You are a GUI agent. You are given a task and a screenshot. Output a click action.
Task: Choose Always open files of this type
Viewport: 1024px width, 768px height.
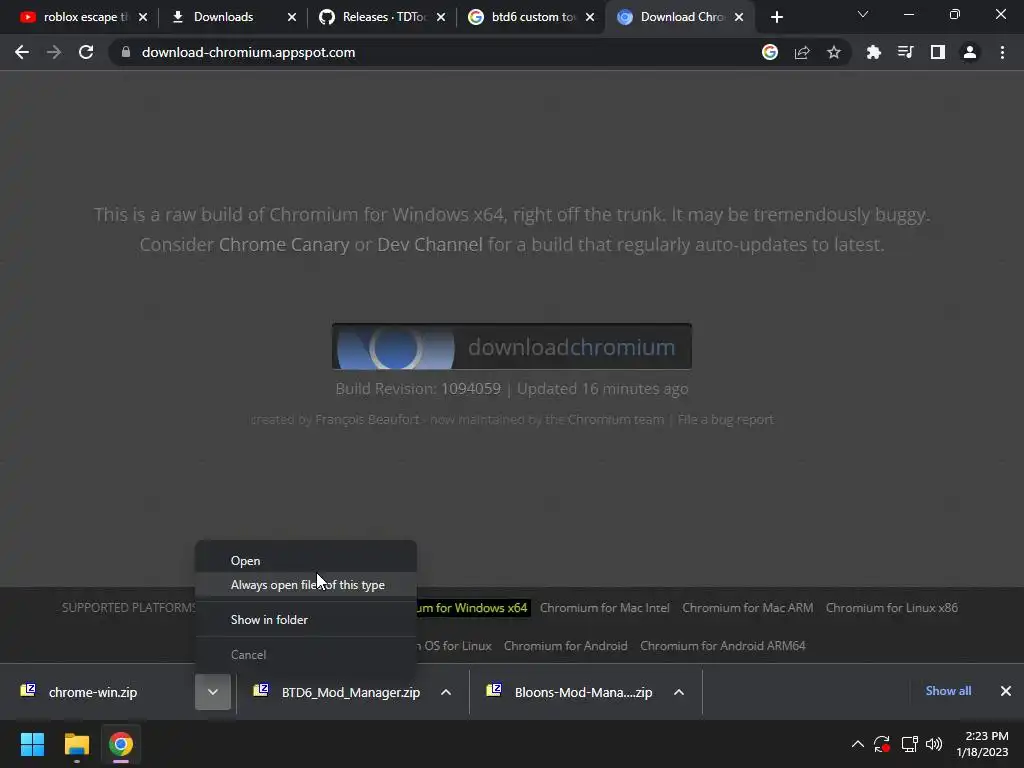point(306,584)
